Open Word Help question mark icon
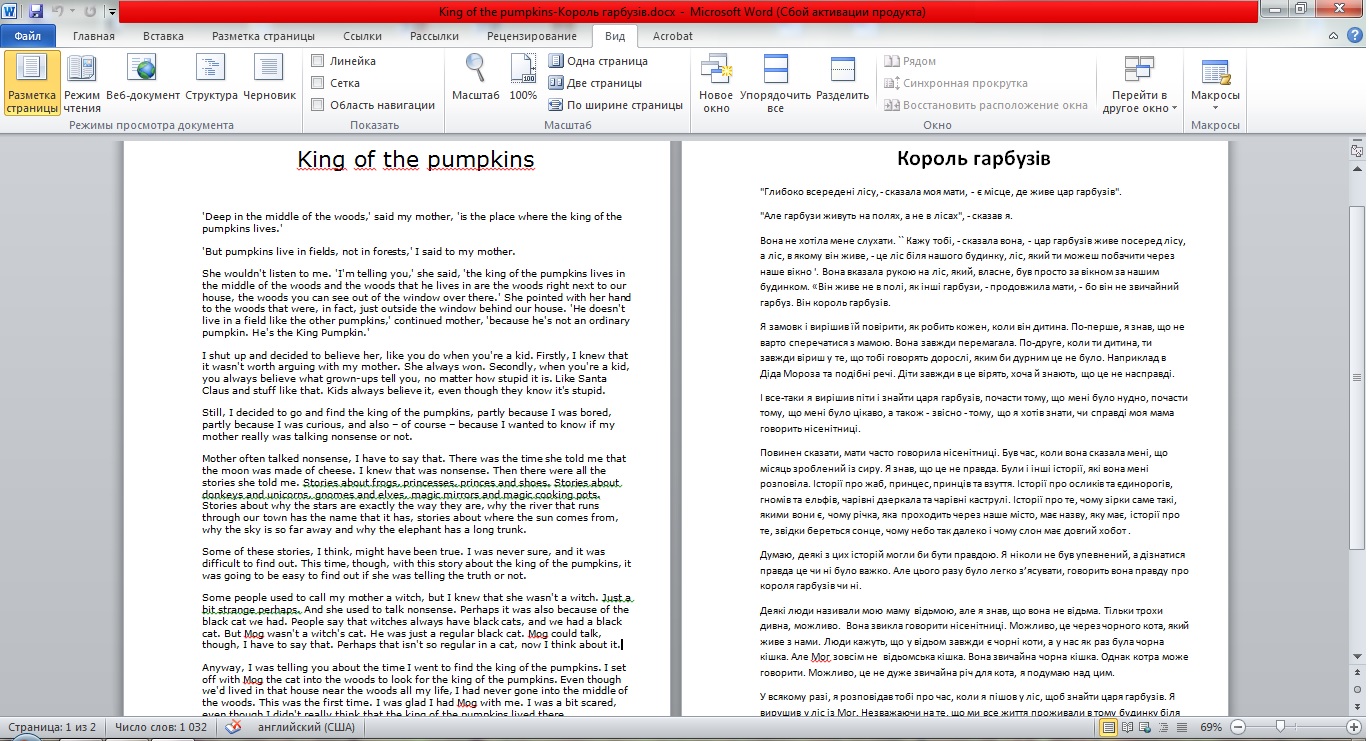The width and height of the screenshot is (1369, 741). (1355, 36)
